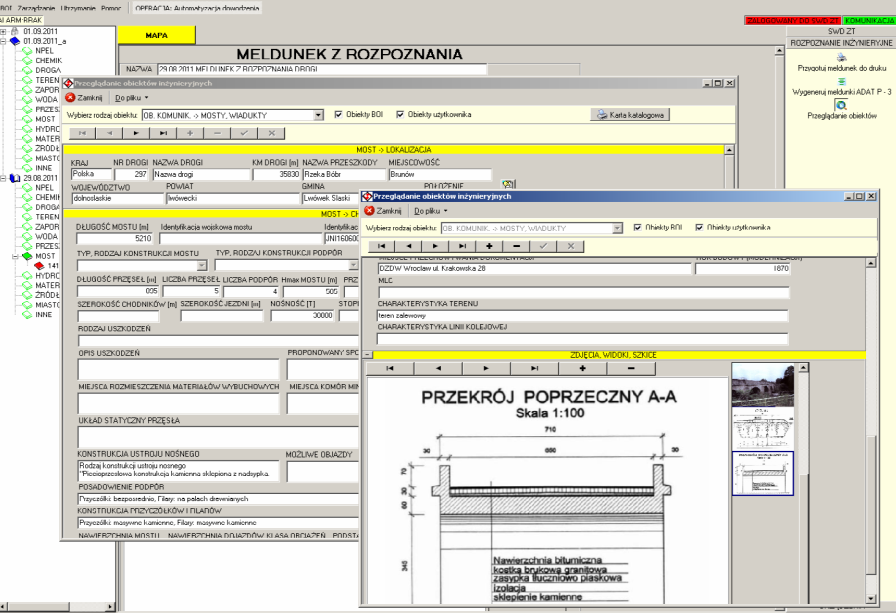Select CHEMIK under 01.09.2011_a in the tree
896x613 pixels.
click(49, 61)
